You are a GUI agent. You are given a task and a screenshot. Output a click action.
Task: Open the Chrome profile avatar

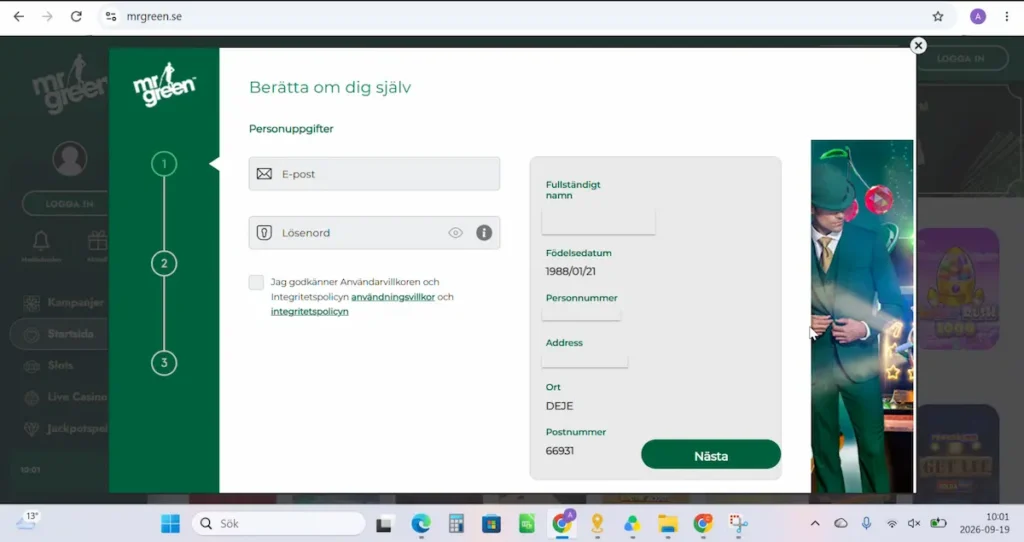[x=978, y=16]
